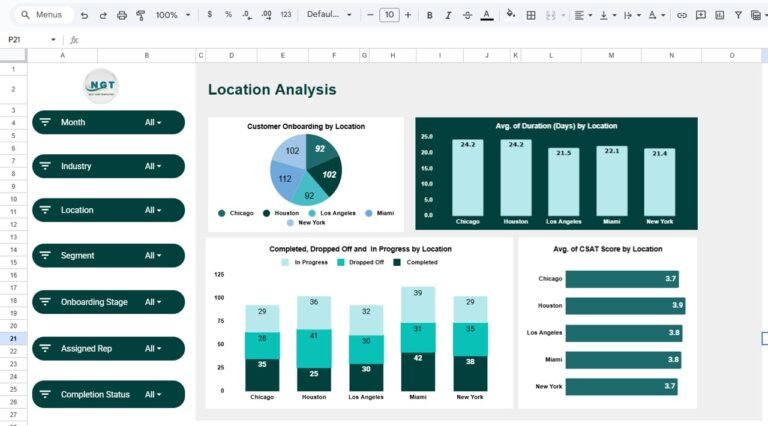
Task: Open the Completion Status slicer All dropdown
Action: point(153,394)
